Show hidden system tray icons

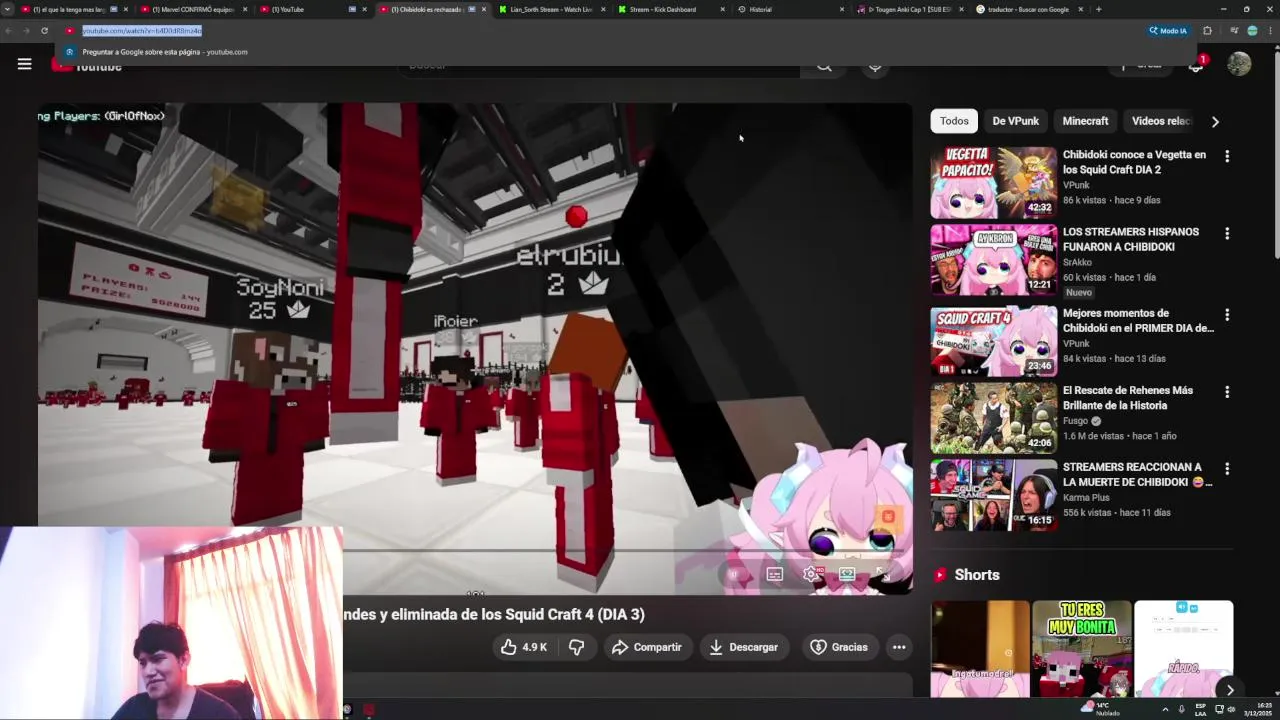click(1165, 709)
